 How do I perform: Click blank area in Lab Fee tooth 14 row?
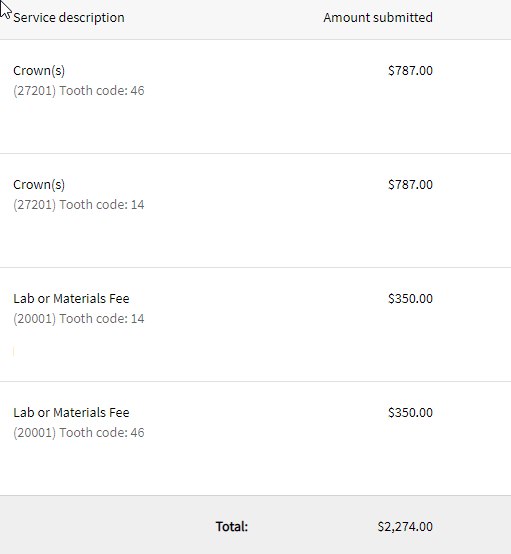(x=247, y=352)
